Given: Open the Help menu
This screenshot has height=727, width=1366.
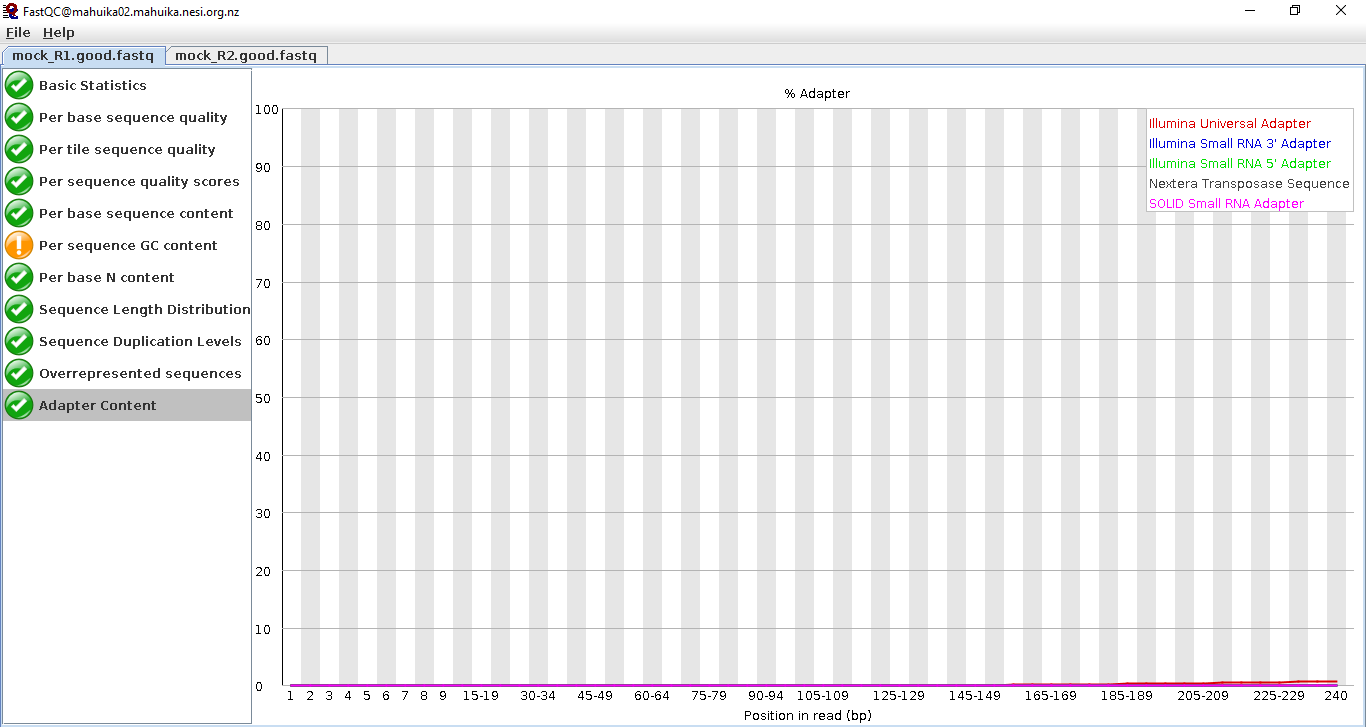Looking at the screenshot, I should (58, 33).
